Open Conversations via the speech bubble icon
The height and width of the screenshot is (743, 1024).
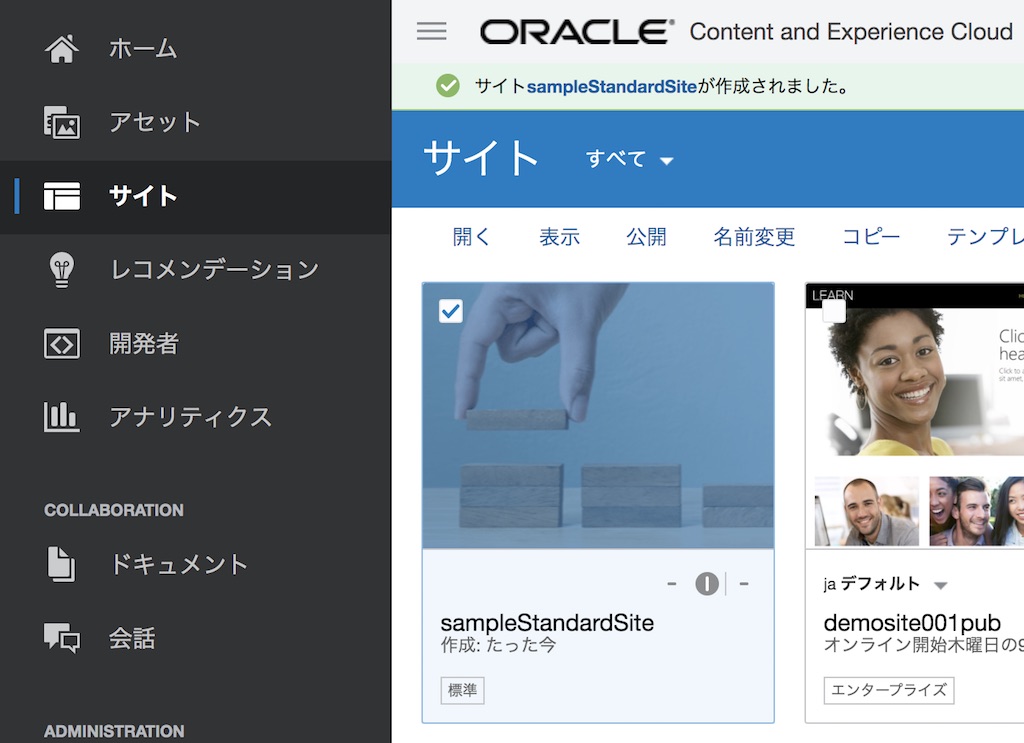click(x=62, y=638)
